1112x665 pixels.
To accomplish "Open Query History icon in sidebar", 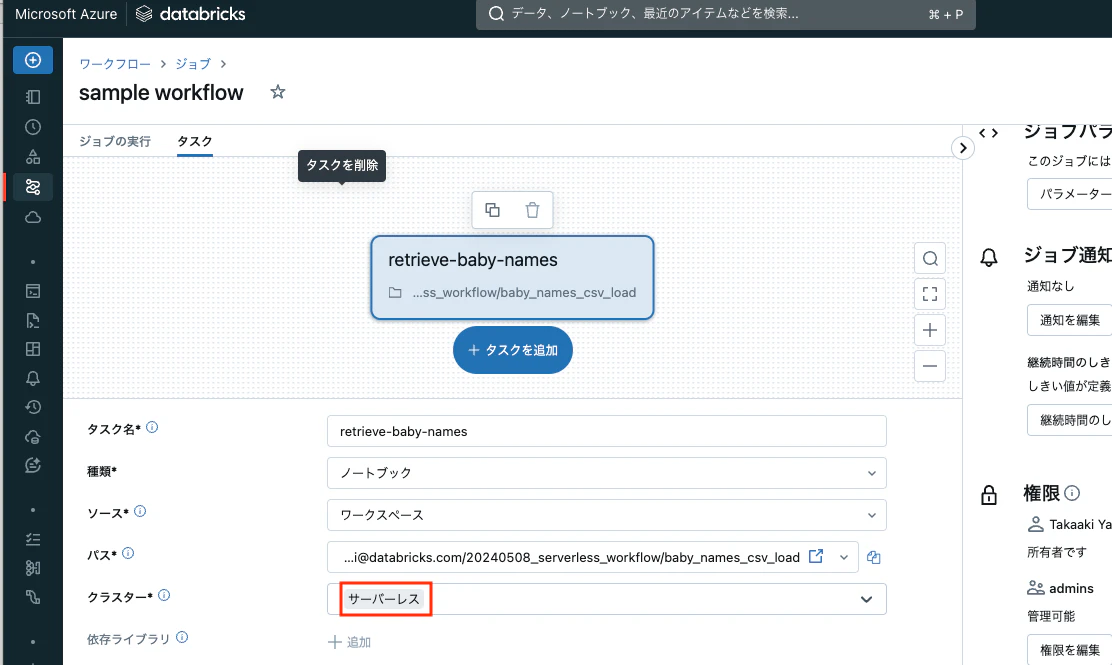I will click(33, 407).
